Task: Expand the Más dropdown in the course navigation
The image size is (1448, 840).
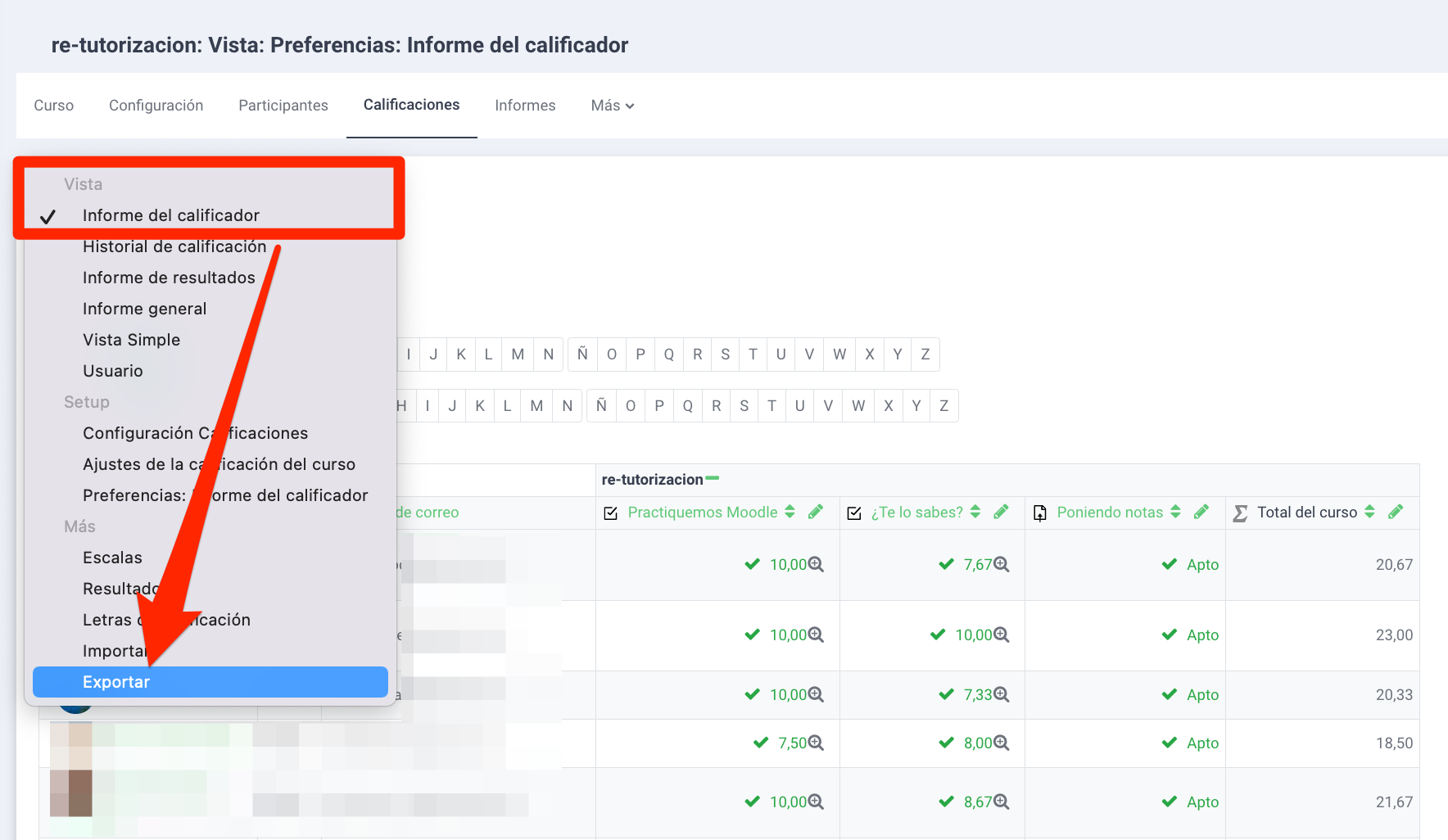Action: [613, 106]
